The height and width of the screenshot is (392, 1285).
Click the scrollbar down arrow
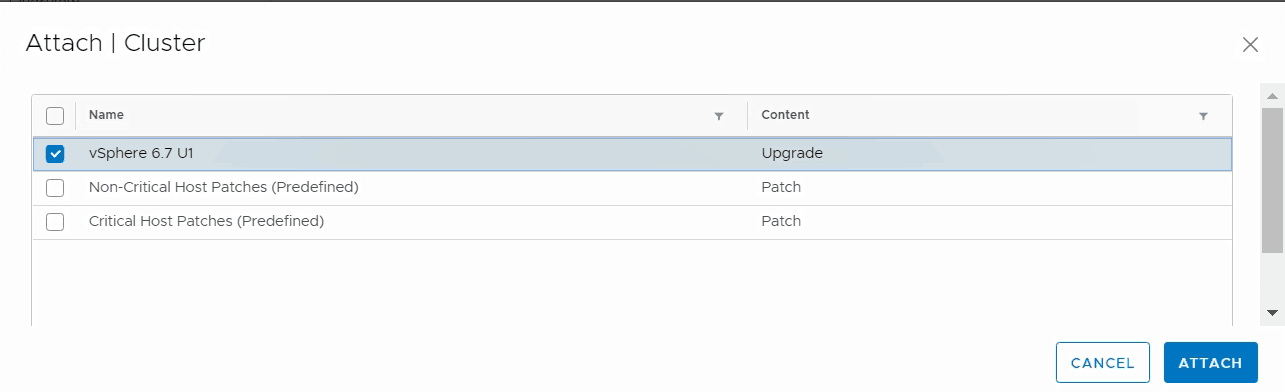[1273, 313]
